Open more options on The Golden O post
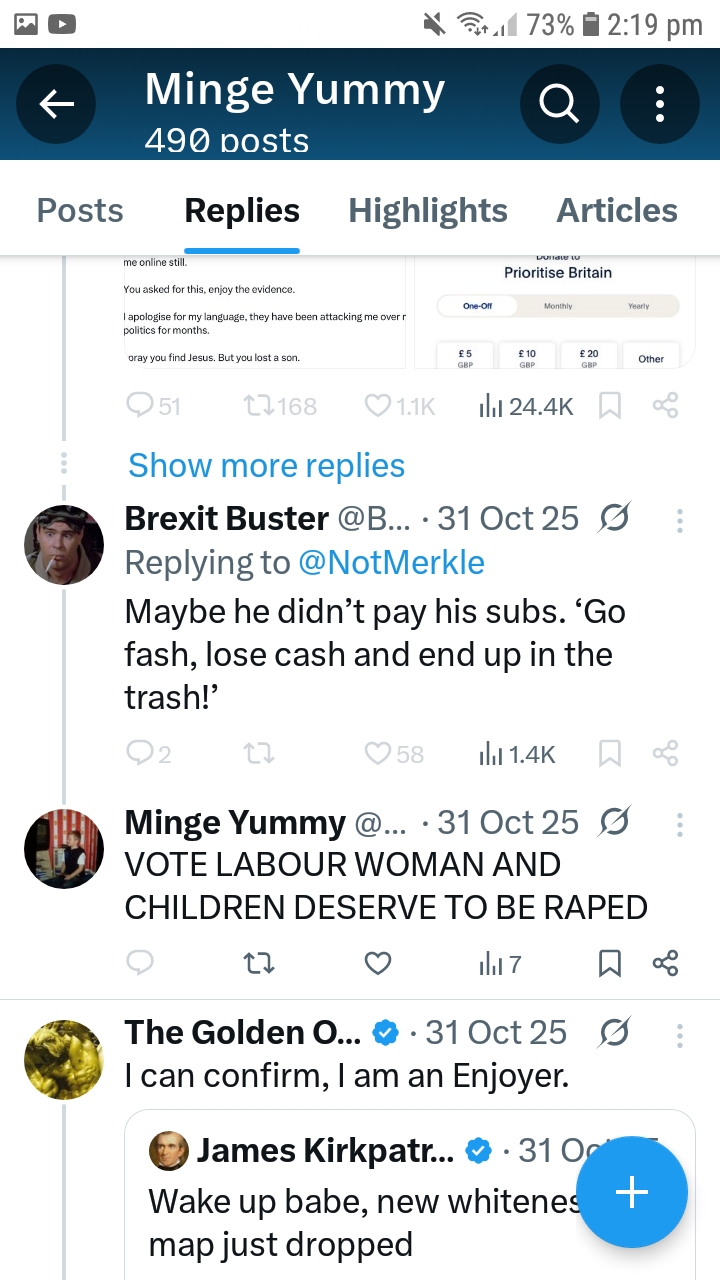The width and height of the screenshot is (720, 1280). pos(680,1034)
